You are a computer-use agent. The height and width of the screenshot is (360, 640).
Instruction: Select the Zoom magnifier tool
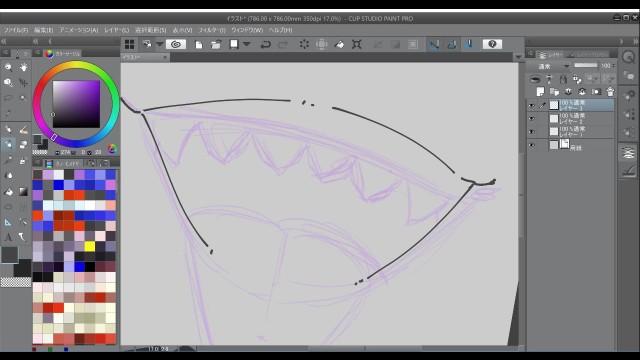coord(8,67)
